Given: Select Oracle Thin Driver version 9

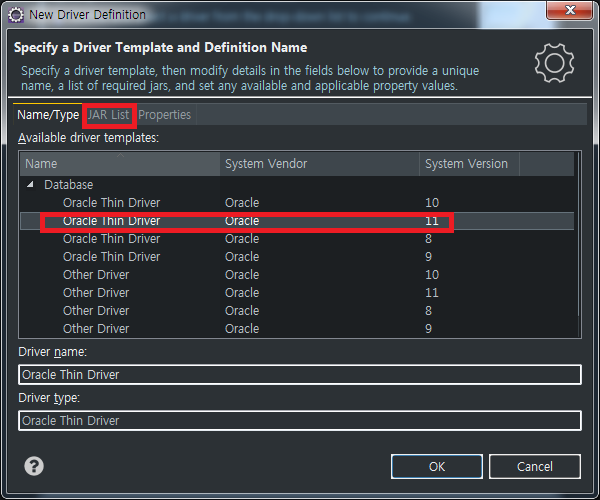Looking at the screenshot, I should pyautogui.click(x=297, y=257).
